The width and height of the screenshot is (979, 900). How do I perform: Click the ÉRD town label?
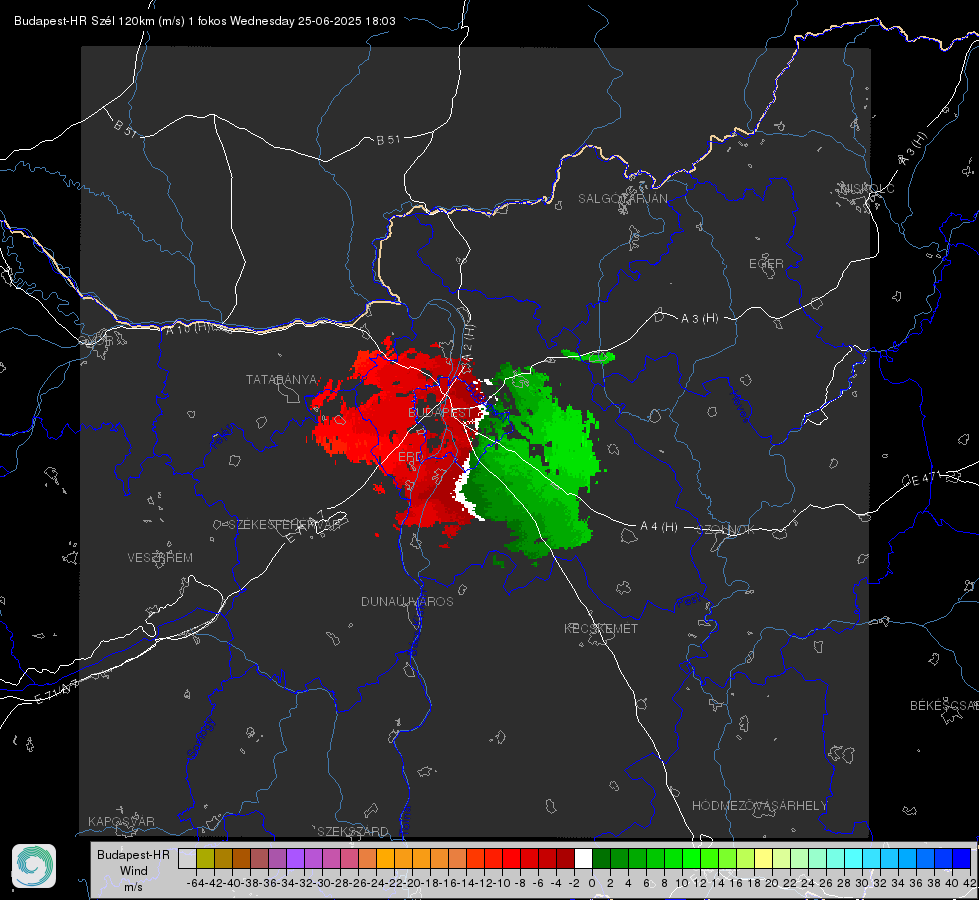point(410,457)
